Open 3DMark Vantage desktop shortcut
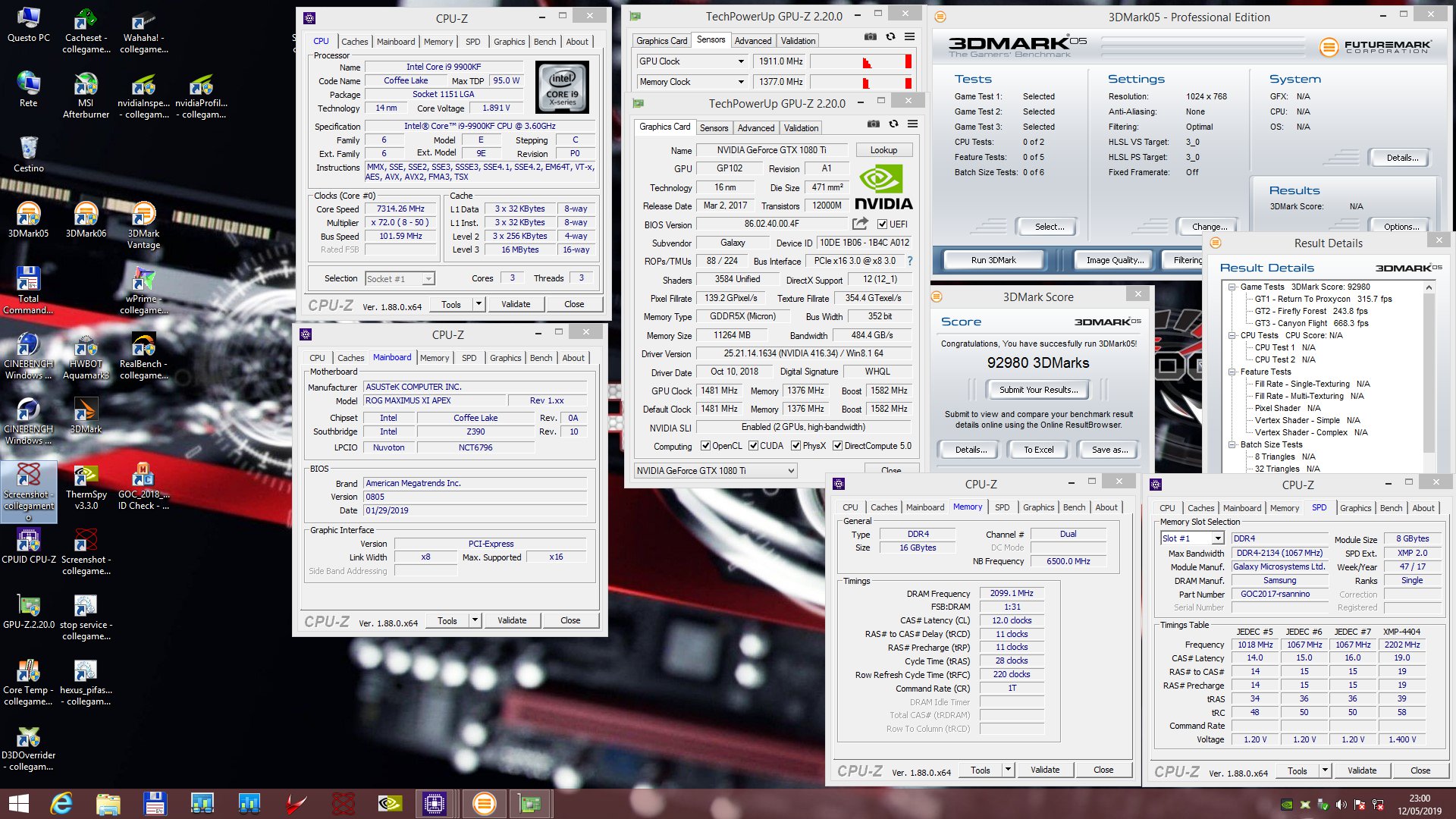 click(143, 226)
